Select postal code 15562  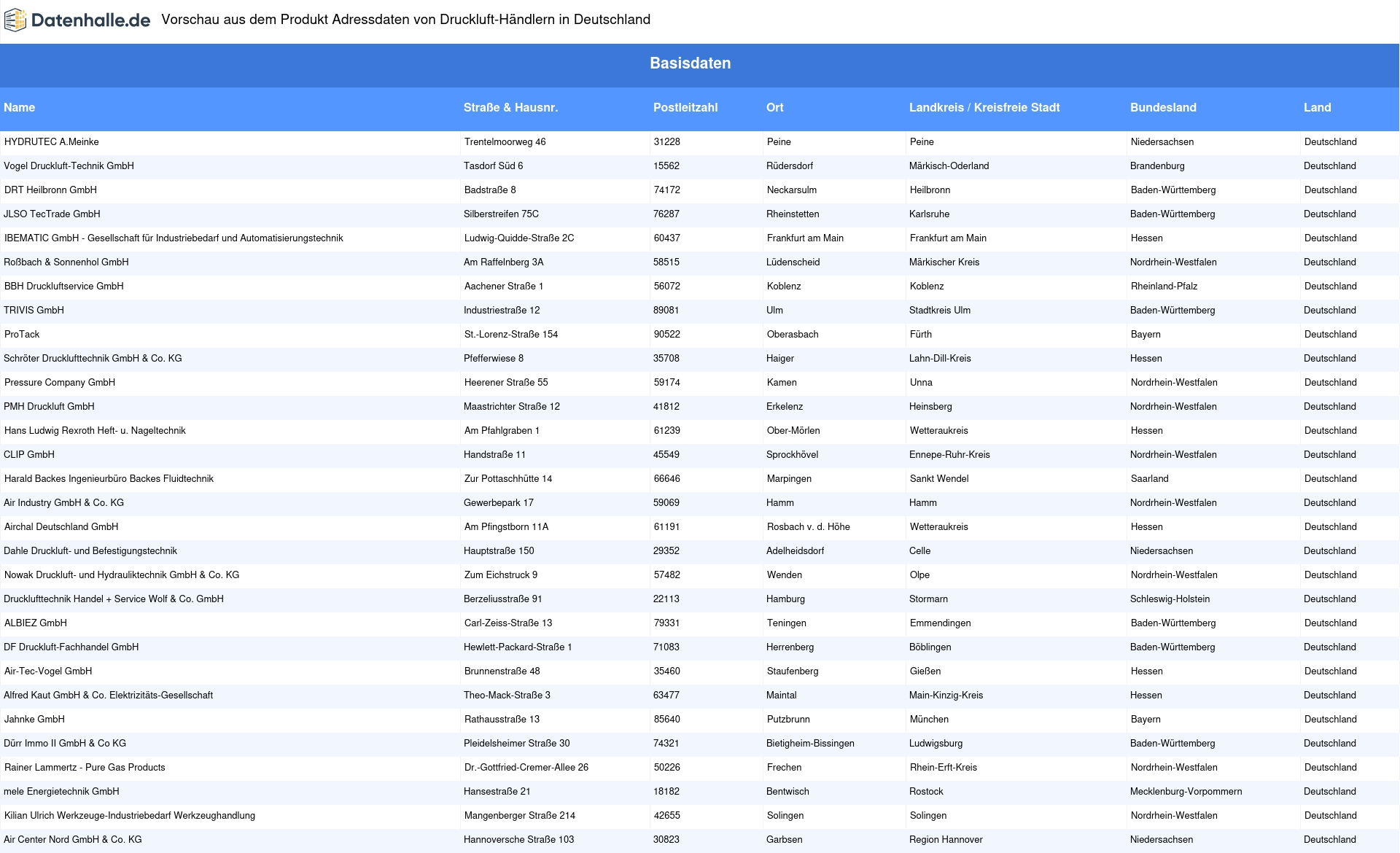point(666,166)
